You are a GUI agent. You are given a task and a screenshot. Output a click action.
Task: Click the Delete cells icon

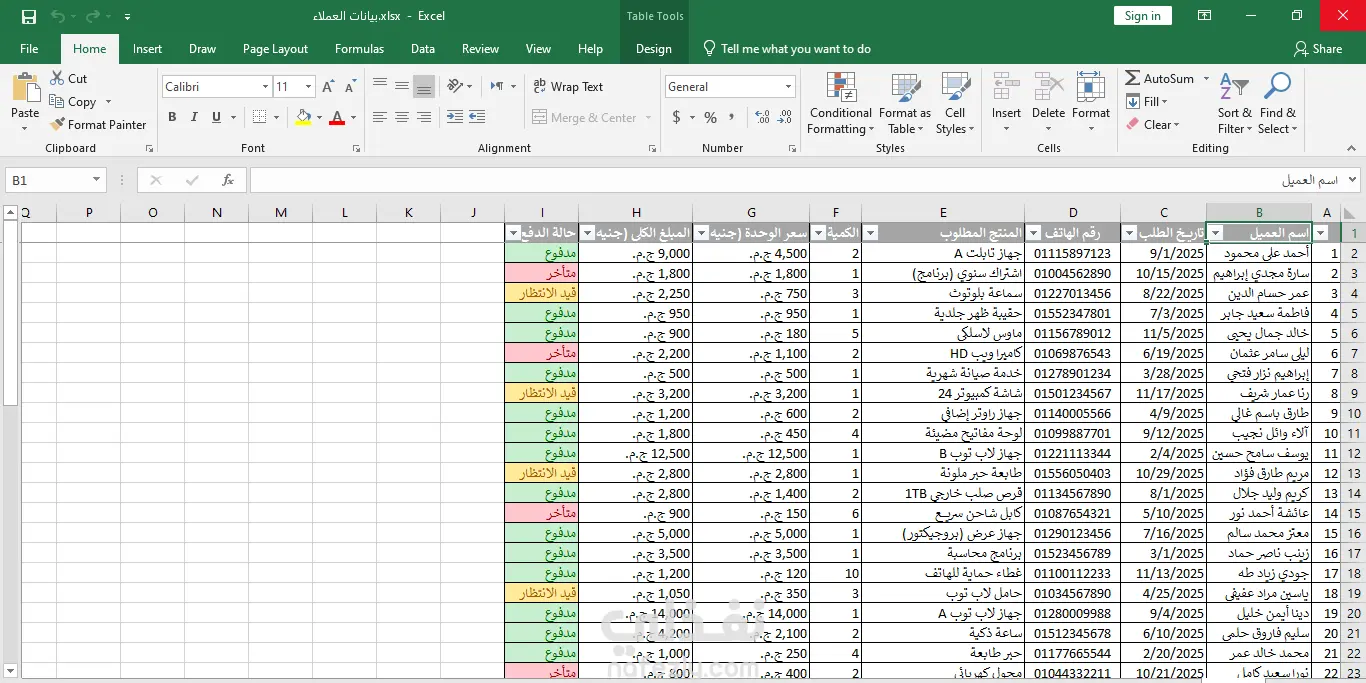pyautogui.click(x=1048, y=87)
